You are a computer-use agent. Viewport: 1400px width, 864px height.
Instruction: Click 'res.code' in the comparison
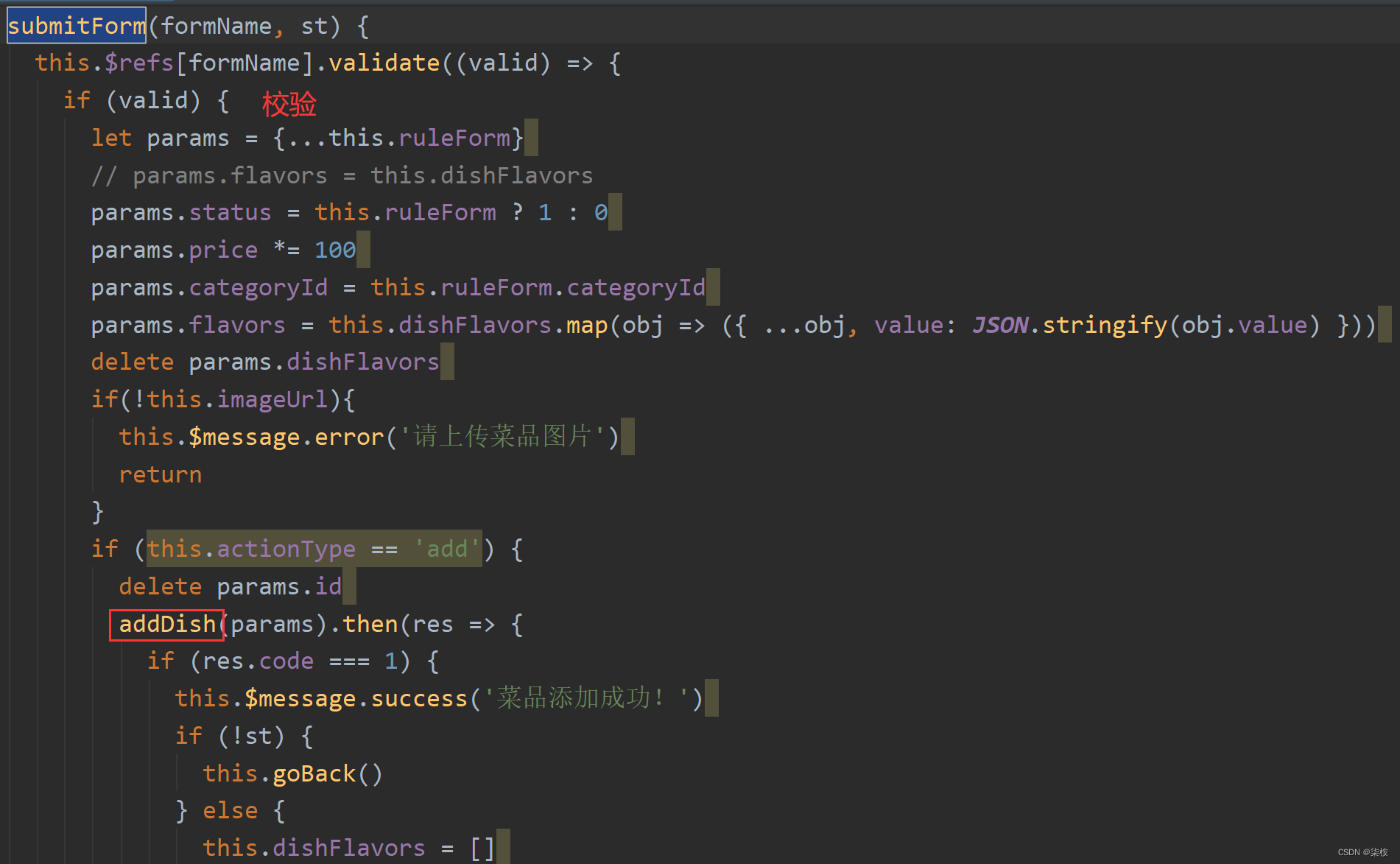tap(258, 661)
